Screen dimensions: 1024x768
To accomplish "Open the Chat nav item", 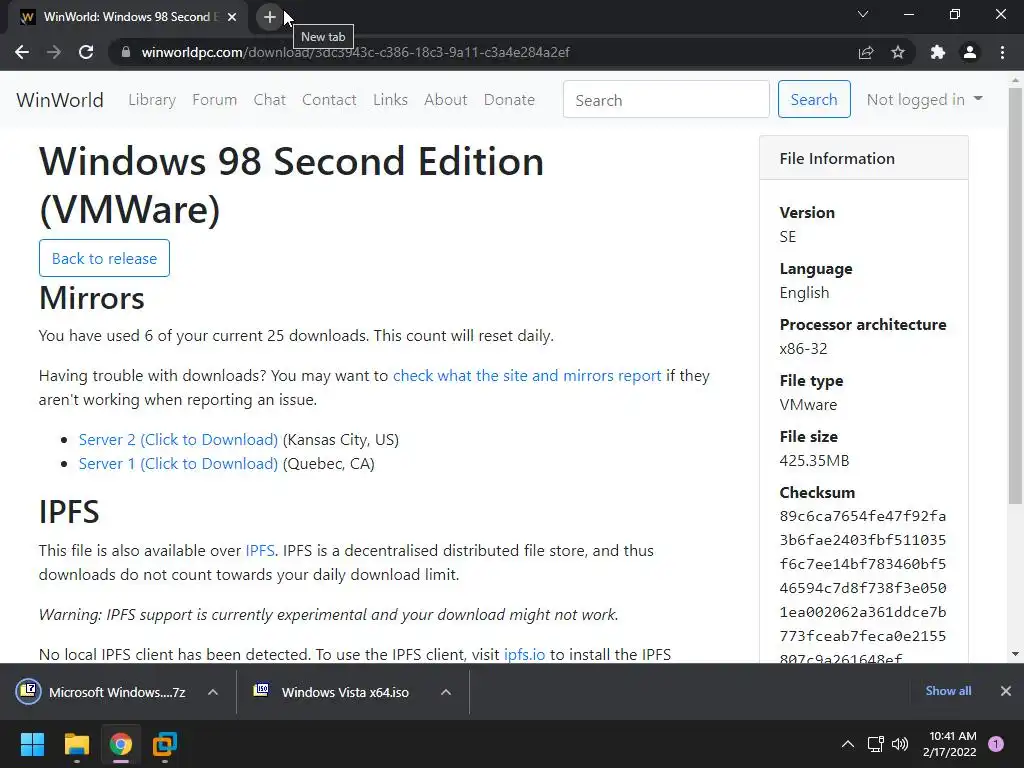I will point(270,100).
